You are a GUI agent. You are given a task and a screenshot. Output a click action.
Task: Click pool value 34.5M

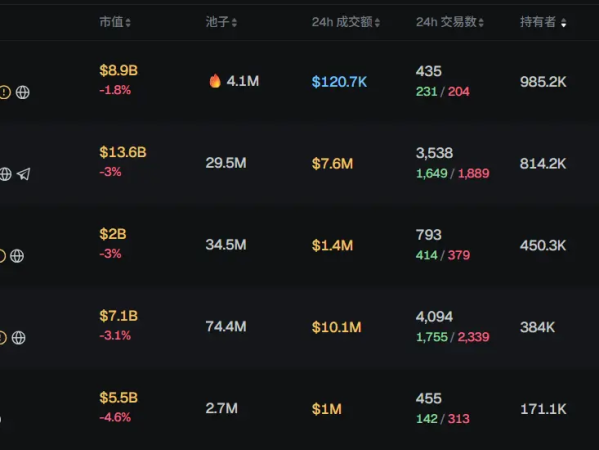pos(226,244)
